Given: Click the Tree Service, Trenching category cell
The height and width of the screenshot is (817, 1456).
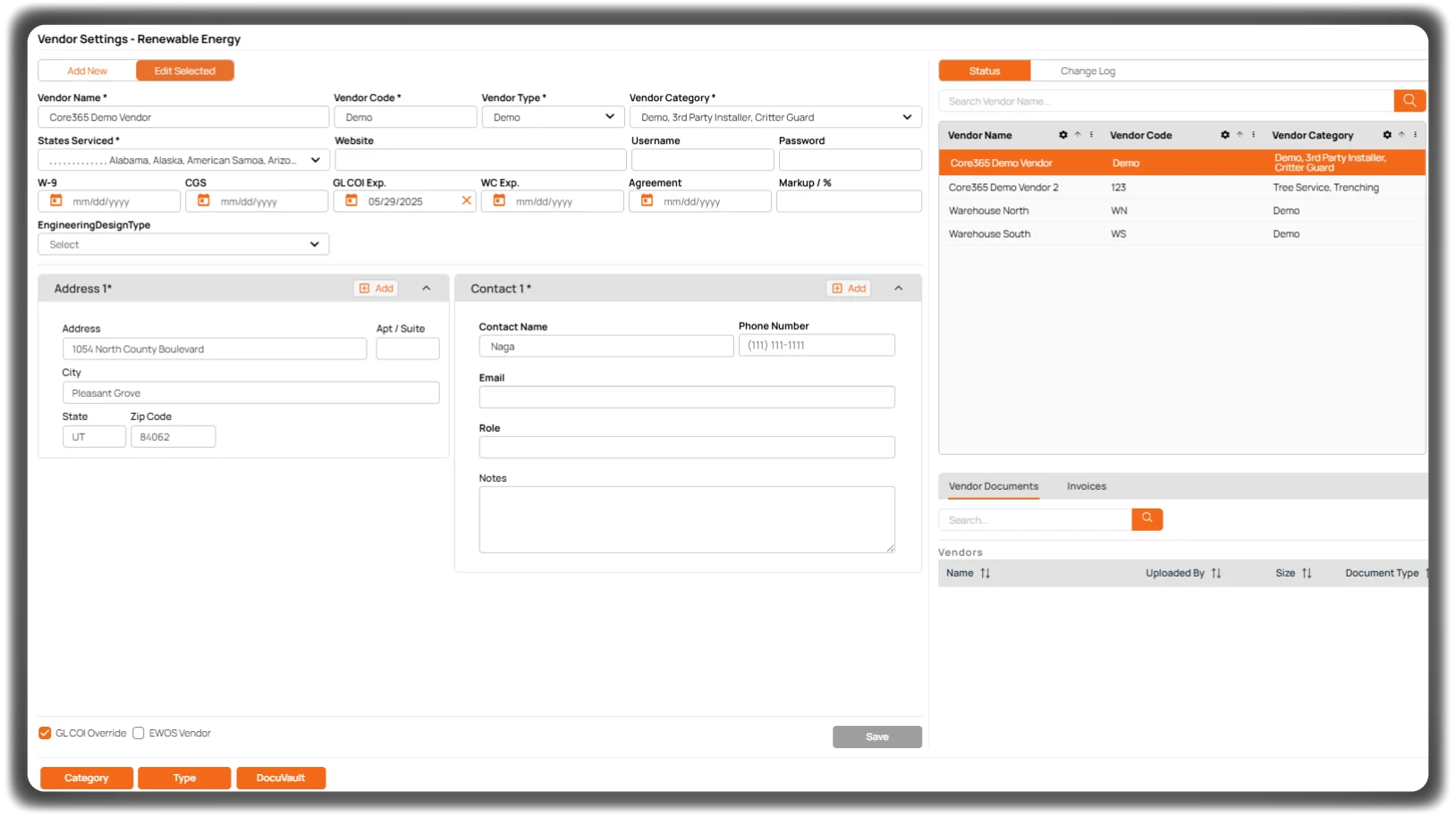Looking at the screenshot, I should (x=1325, y=188).
